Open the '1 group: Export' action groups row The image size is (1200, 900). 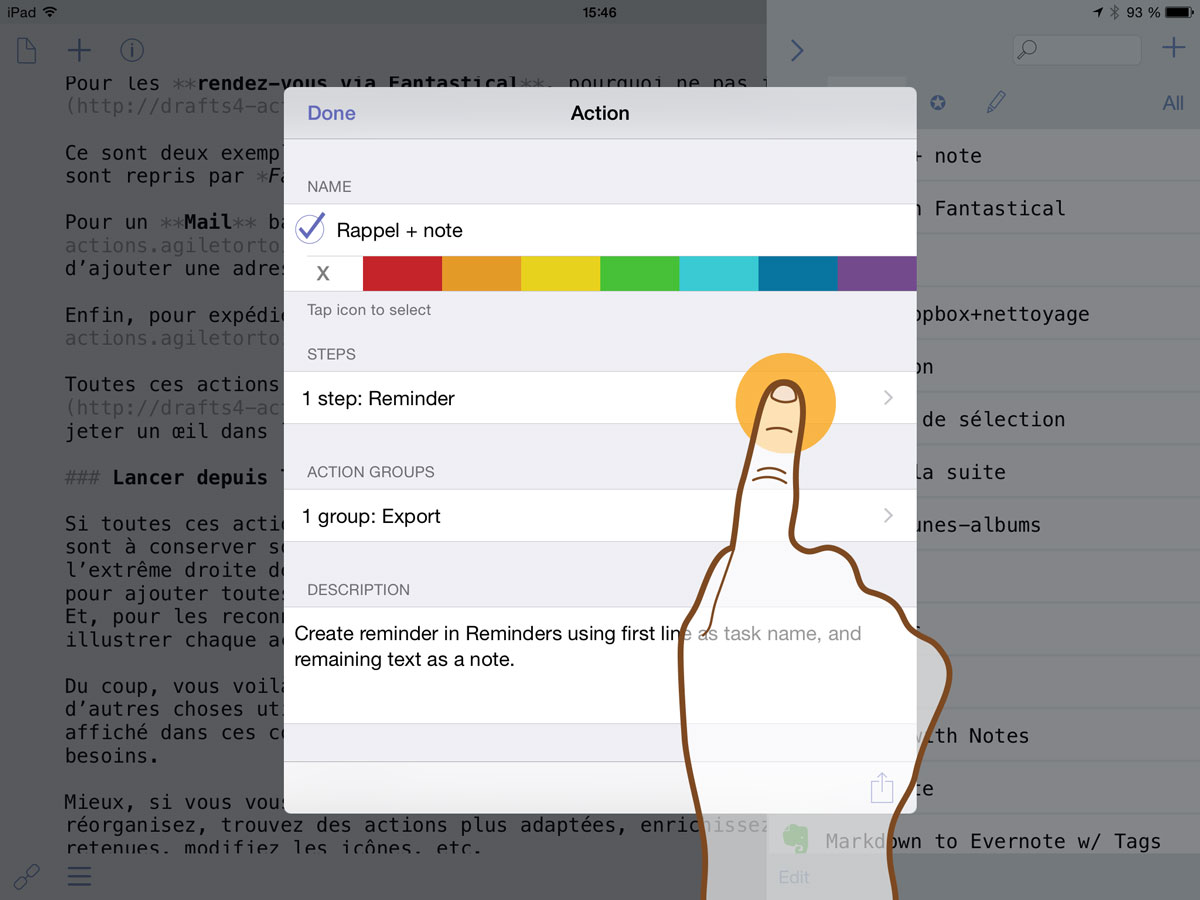click(600, 516)
